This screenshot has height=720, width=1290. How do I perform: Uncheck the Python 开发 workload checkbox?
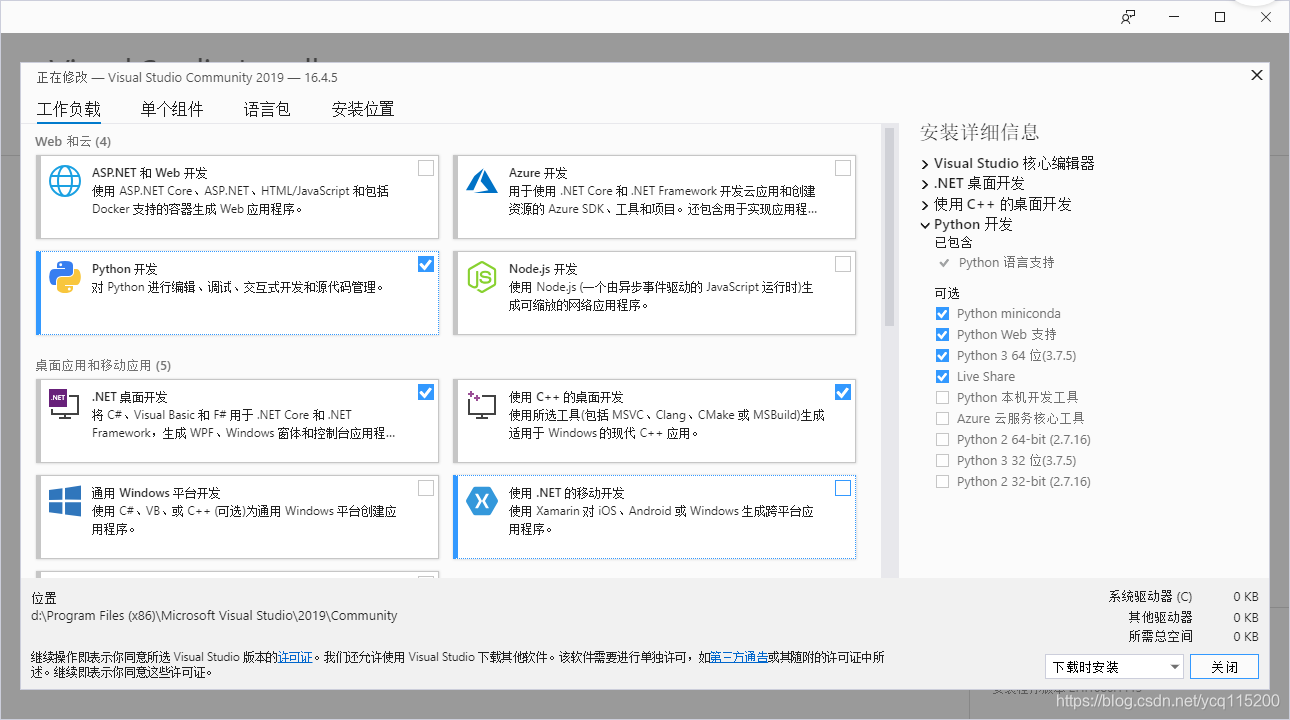tap(426, 264)
